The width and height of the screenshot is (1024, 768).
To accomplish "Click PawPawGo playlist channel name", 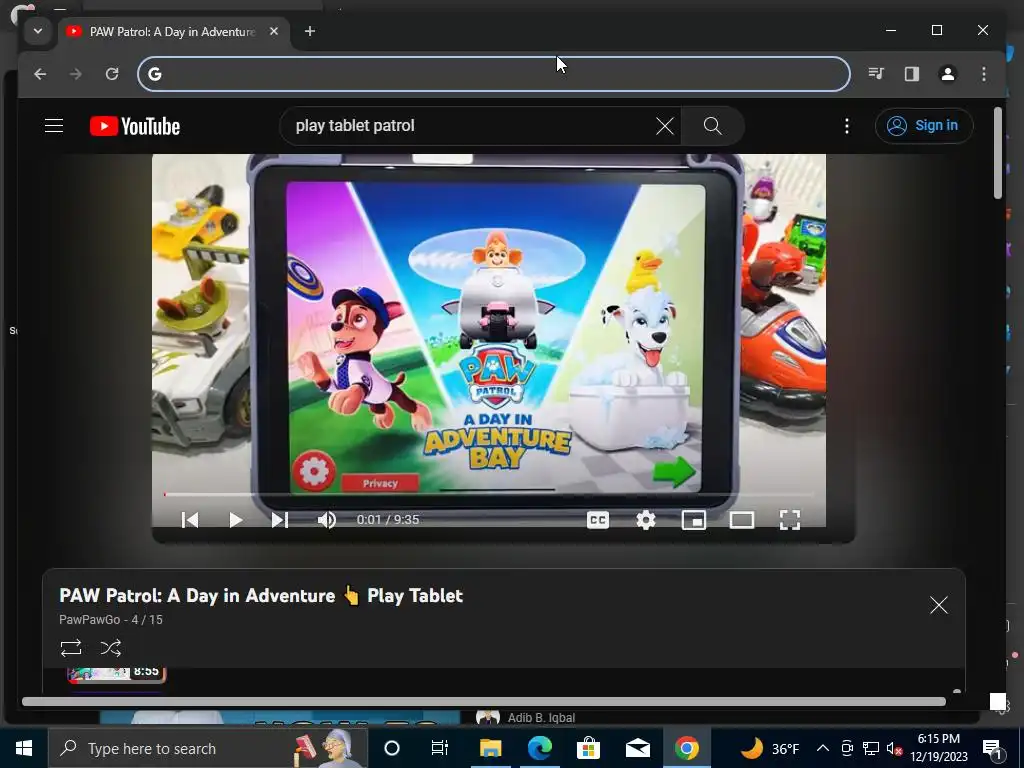I will coord(89,620).
